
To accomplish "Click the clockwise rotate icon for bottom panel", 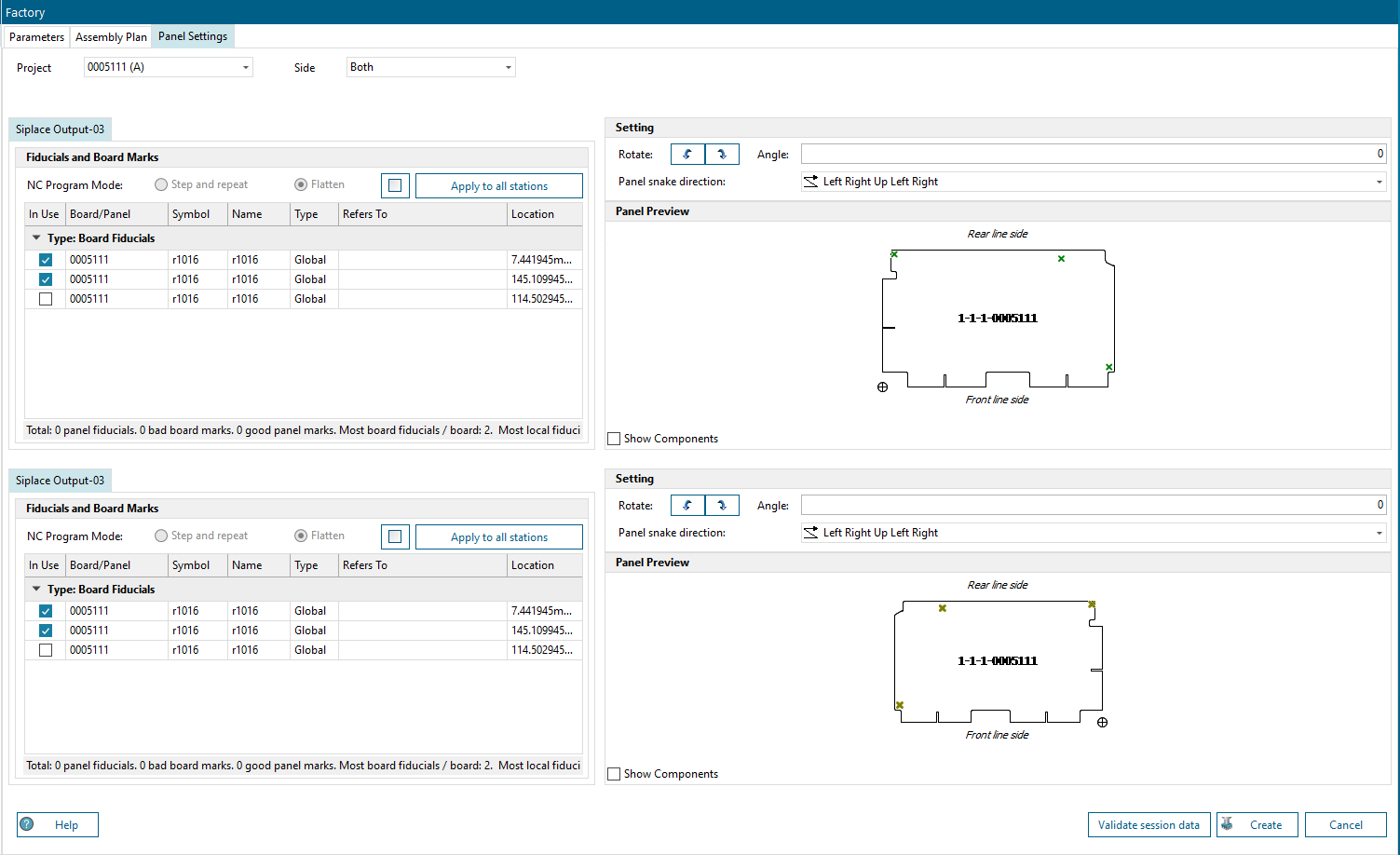I will 722,505.
